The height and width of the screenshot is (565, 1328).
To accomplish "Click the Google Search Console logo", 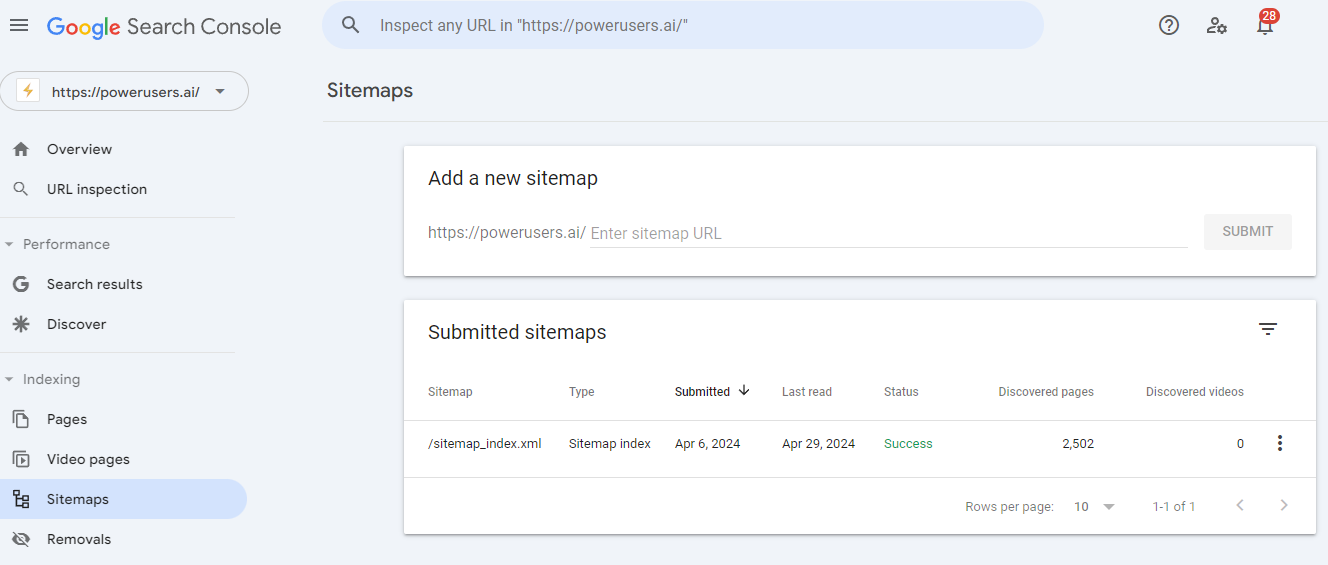I will (x=164, y=27).
